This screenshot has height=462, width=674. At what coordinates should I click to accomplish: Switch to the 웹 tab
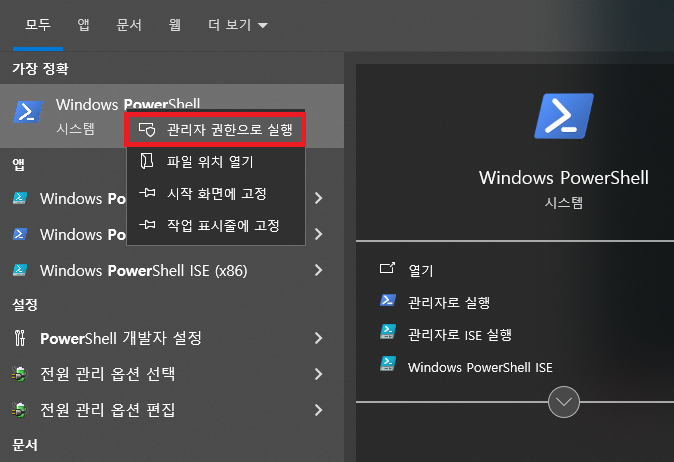pyautogui.click(x=175, y=25)
